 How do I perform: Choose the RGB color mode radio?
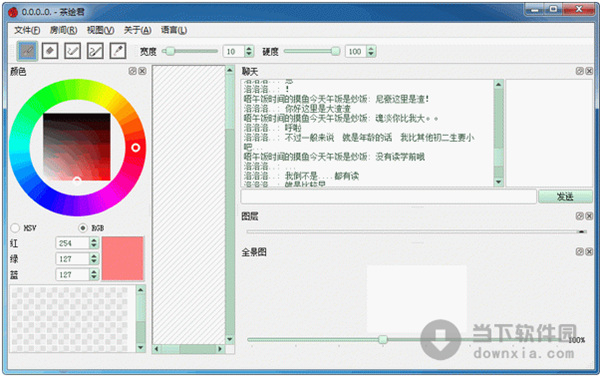[x=83, y=228]
